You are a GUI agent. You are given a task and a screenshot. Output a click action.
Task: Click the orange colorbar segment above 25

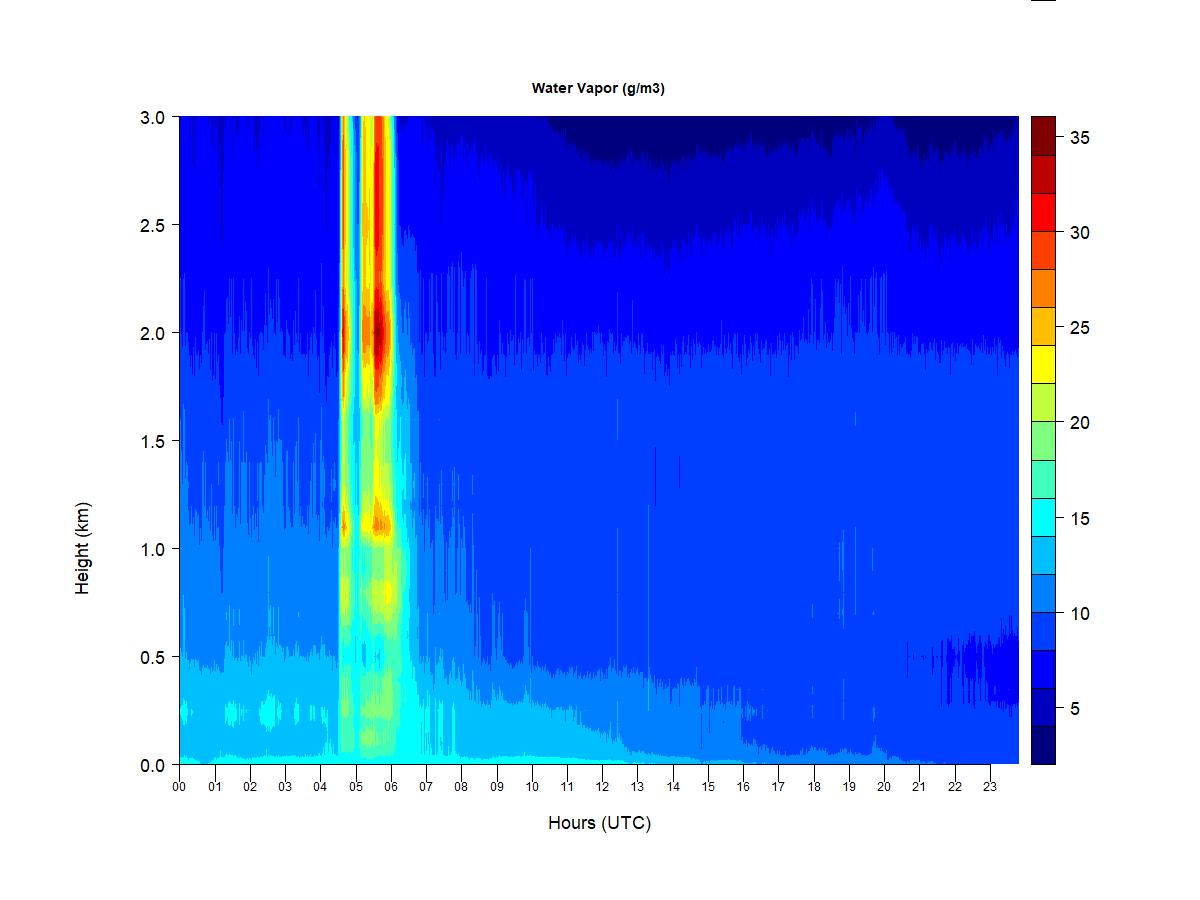pyautogui.click(x=1043, y=288)
